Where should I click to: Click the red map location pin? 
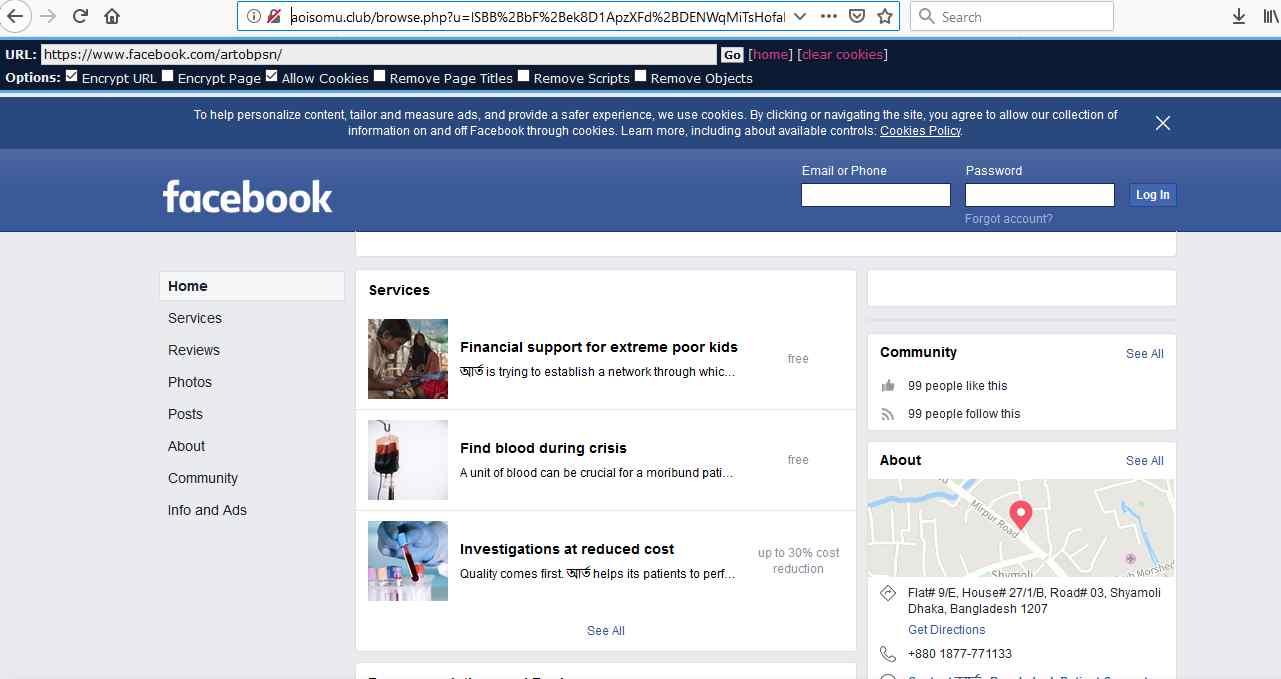click(x=1020, y=515)
